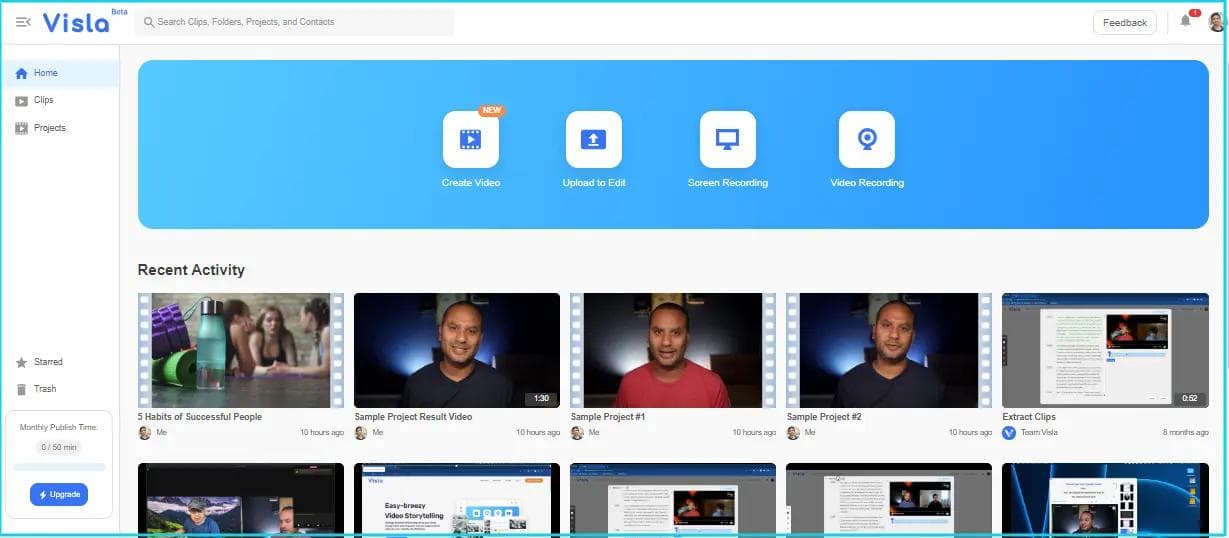Click the Upload to Edit icon
1229x538 pixels.
click(x=594, y=139)
